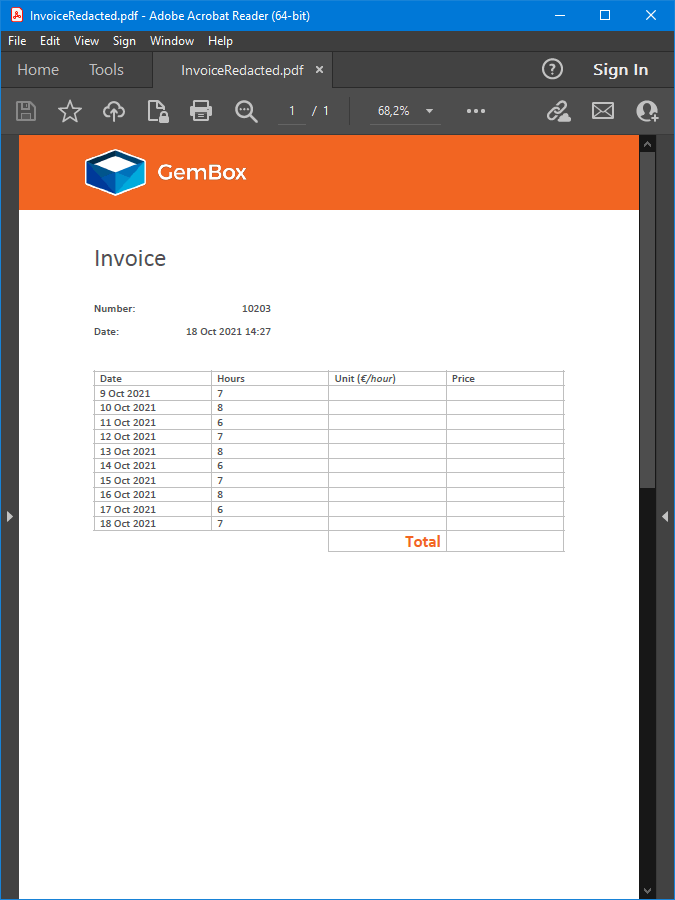Image resolution: width=675 pixels, height=900 pixels.
Task: Switch to the Tools tab
Action: (x=106, y=70)
